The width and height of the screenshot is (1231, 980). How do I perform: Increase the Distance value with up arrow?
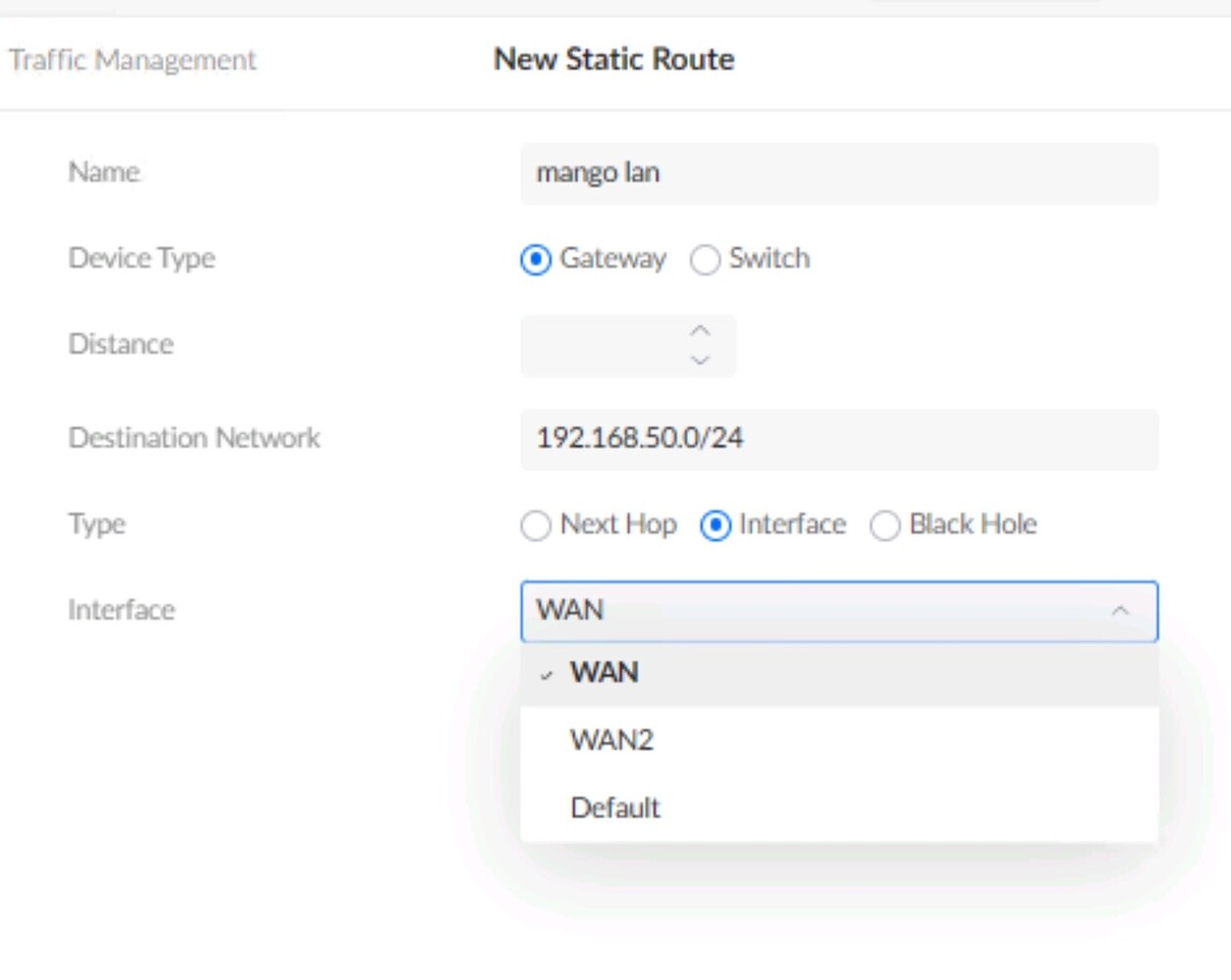700,331
